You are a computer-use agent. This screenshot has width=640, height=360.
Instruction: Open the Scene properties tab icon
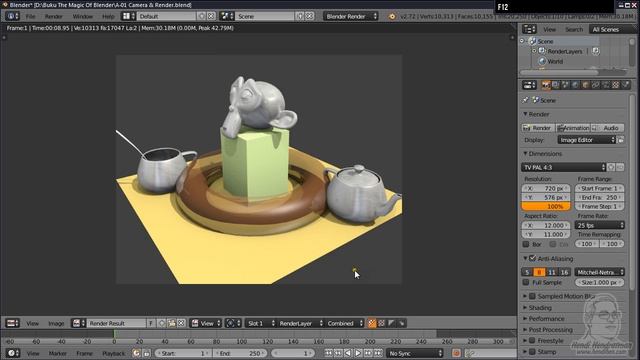tap(565, 85)
